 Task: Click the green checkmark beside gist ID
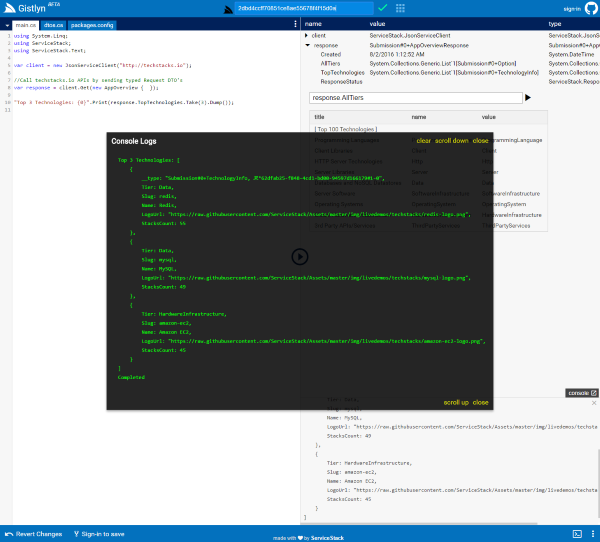[x=383, y=8]
